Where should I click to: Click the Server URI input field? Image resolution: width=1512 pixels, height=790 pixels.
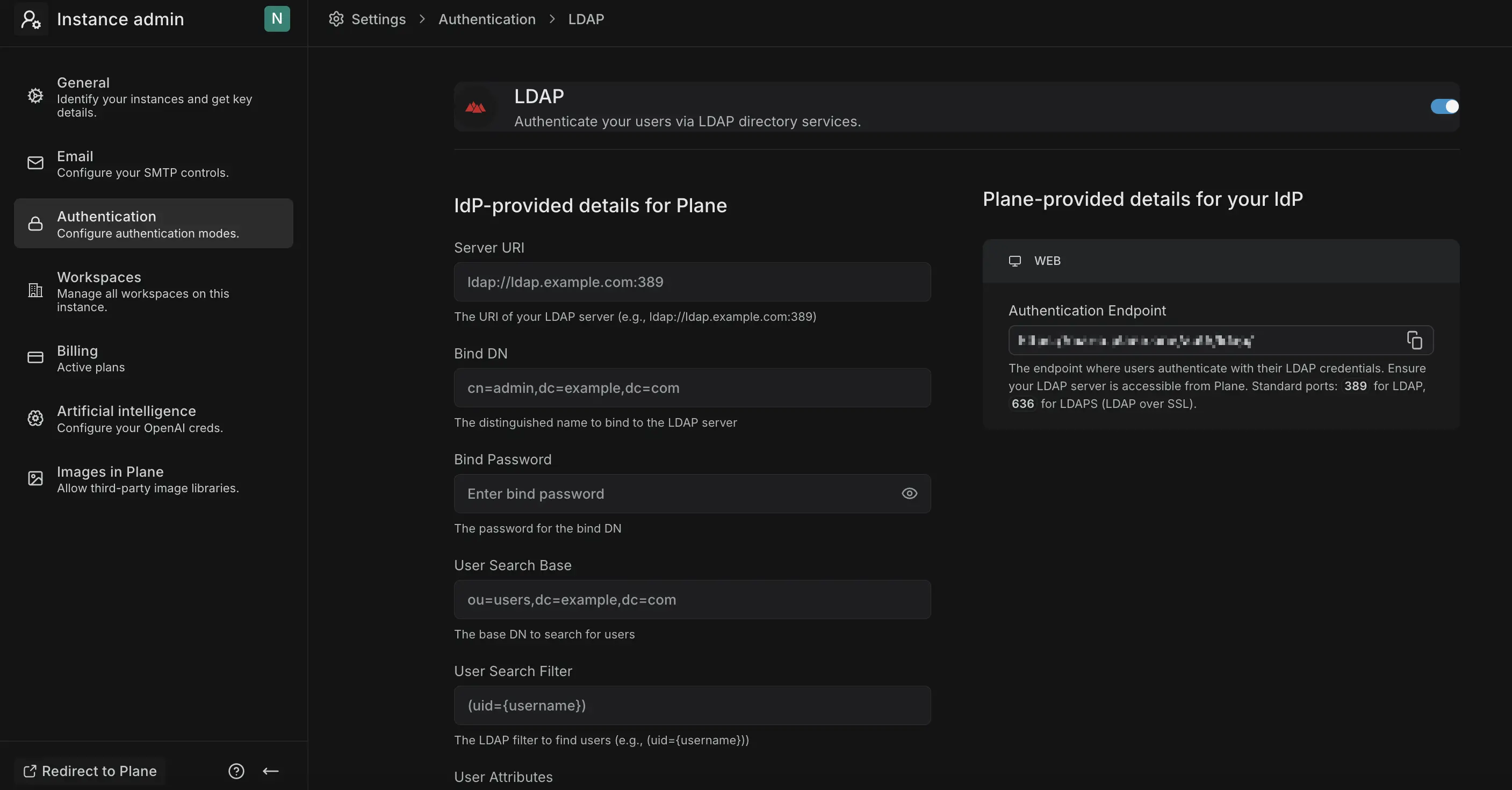692,282
